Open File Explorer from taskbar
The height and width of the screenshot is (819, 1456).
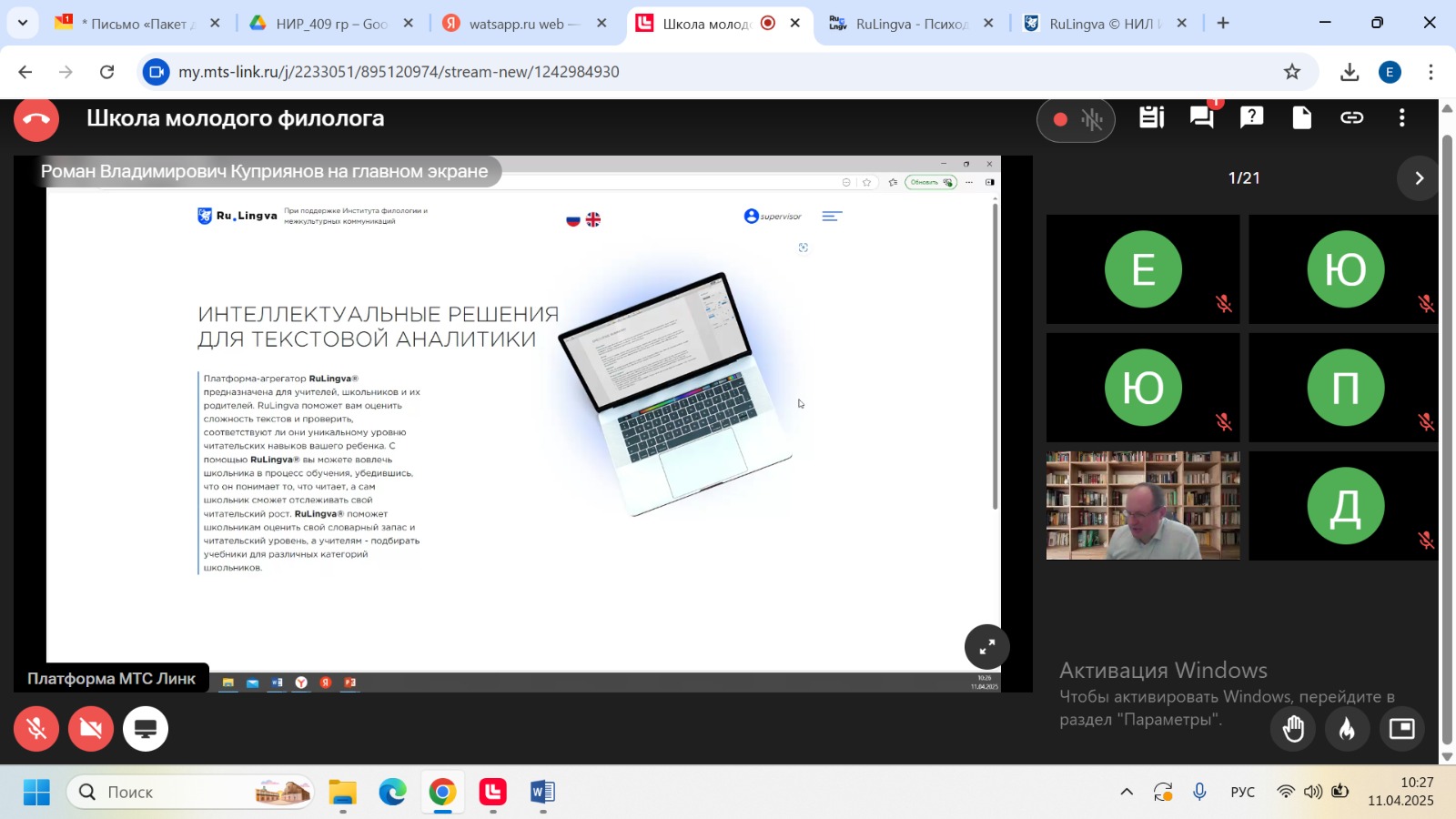[342, 793]
